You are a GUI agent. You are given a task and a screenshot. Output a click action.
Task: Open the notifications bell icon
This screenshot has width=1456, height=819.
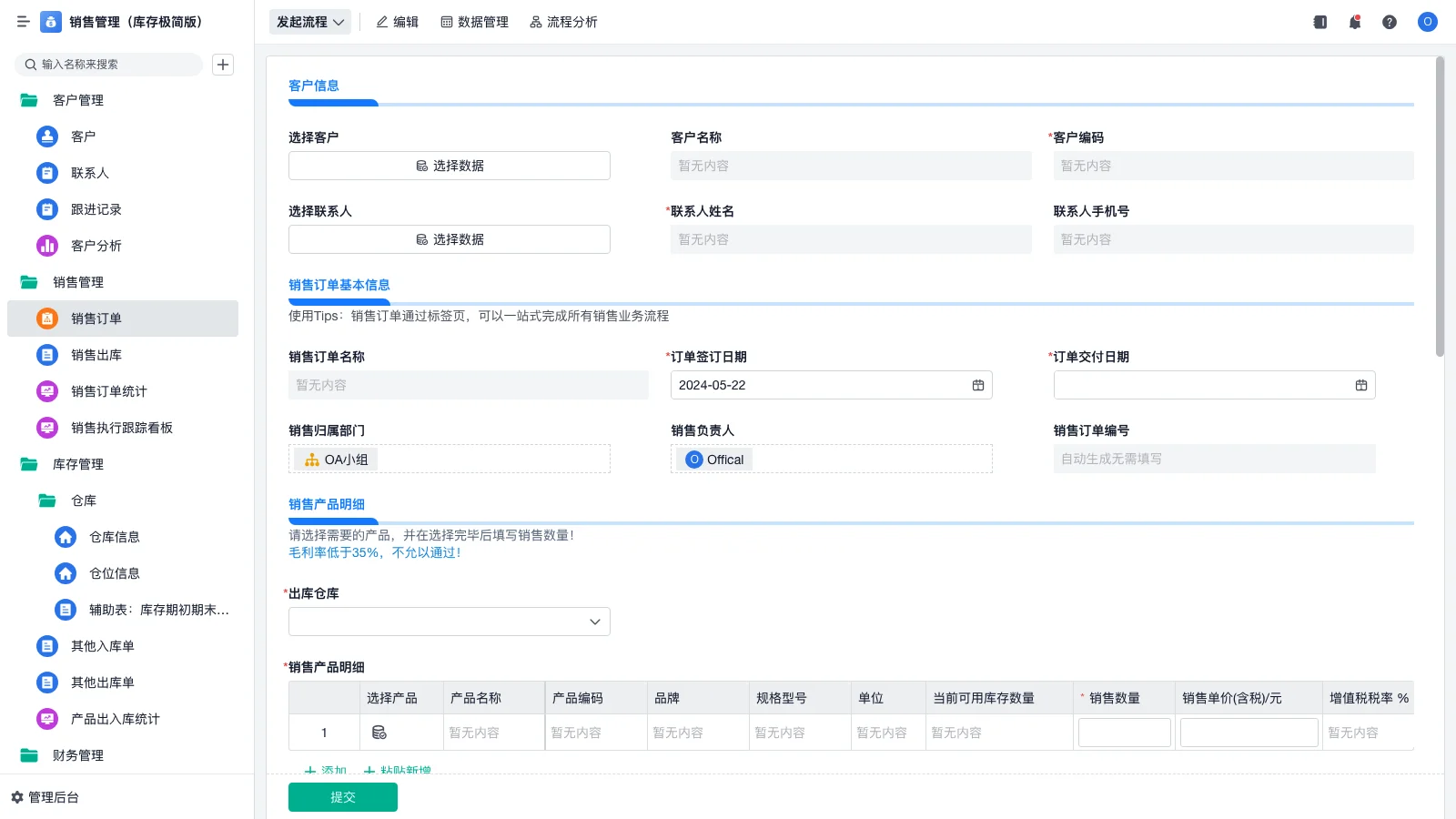point(1354,22)
